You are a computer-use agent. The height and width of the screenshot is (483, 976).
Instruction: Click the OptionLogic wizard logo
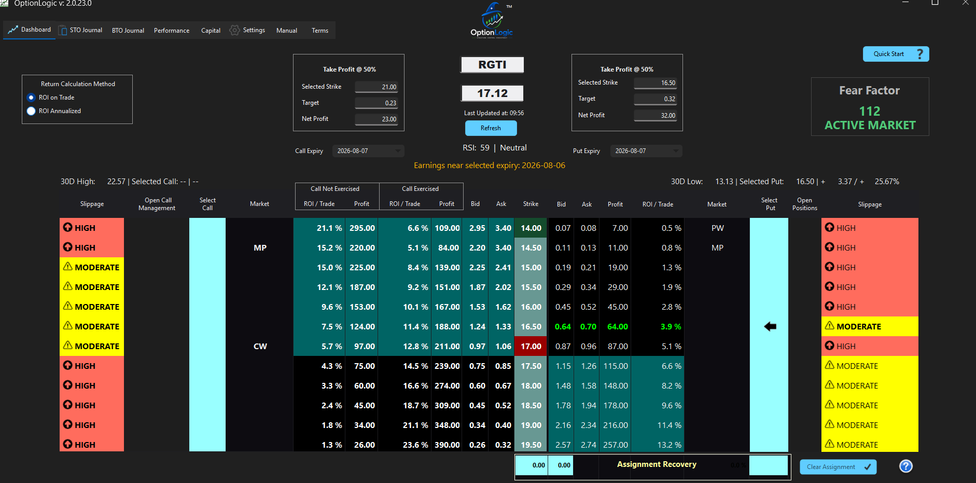tap(492, 21)
